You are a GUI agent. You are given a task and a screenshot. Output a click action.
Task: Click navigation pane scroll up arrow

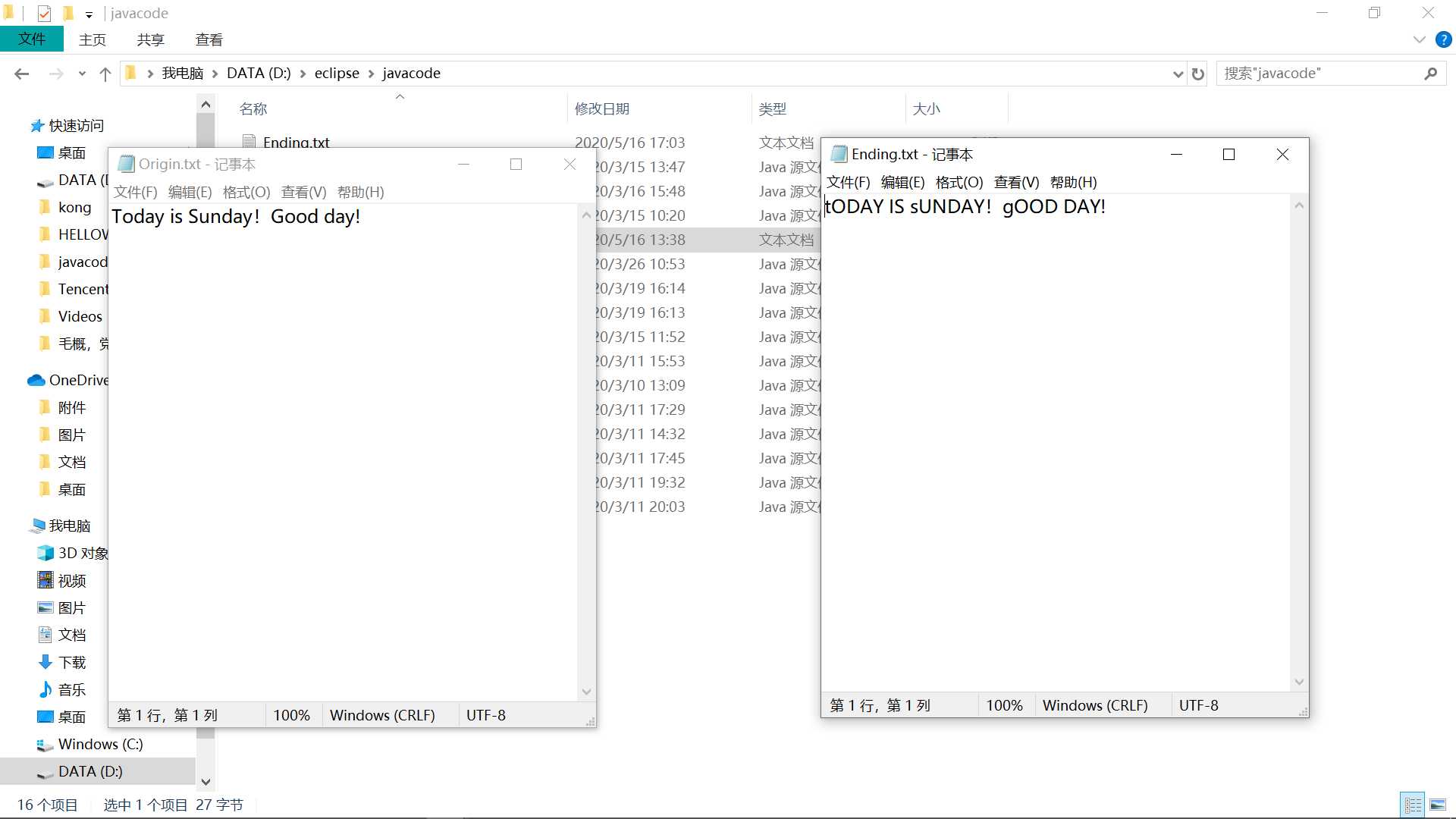206,104
